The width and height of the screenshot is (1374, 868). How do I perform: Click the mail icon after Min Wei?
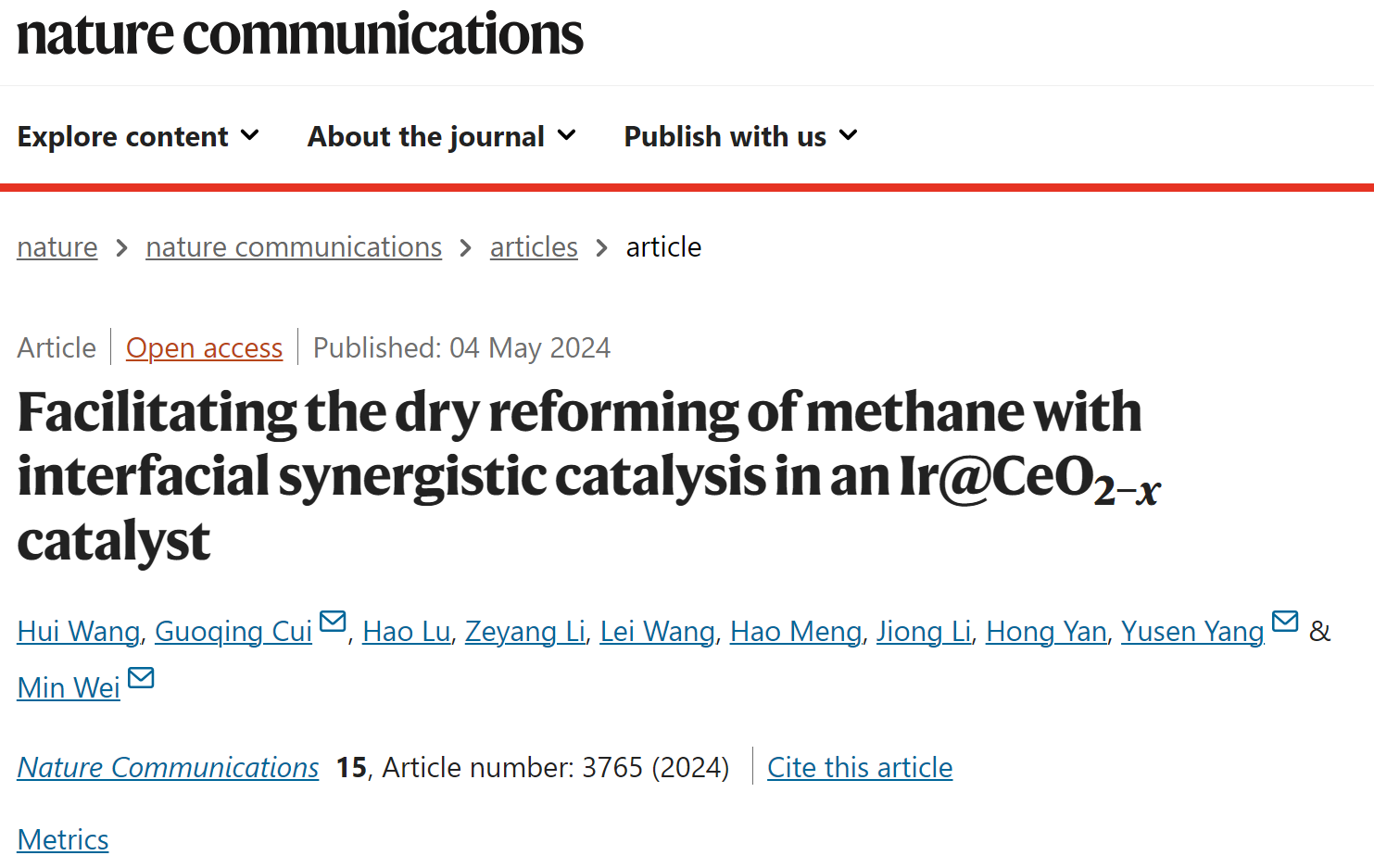141,678
